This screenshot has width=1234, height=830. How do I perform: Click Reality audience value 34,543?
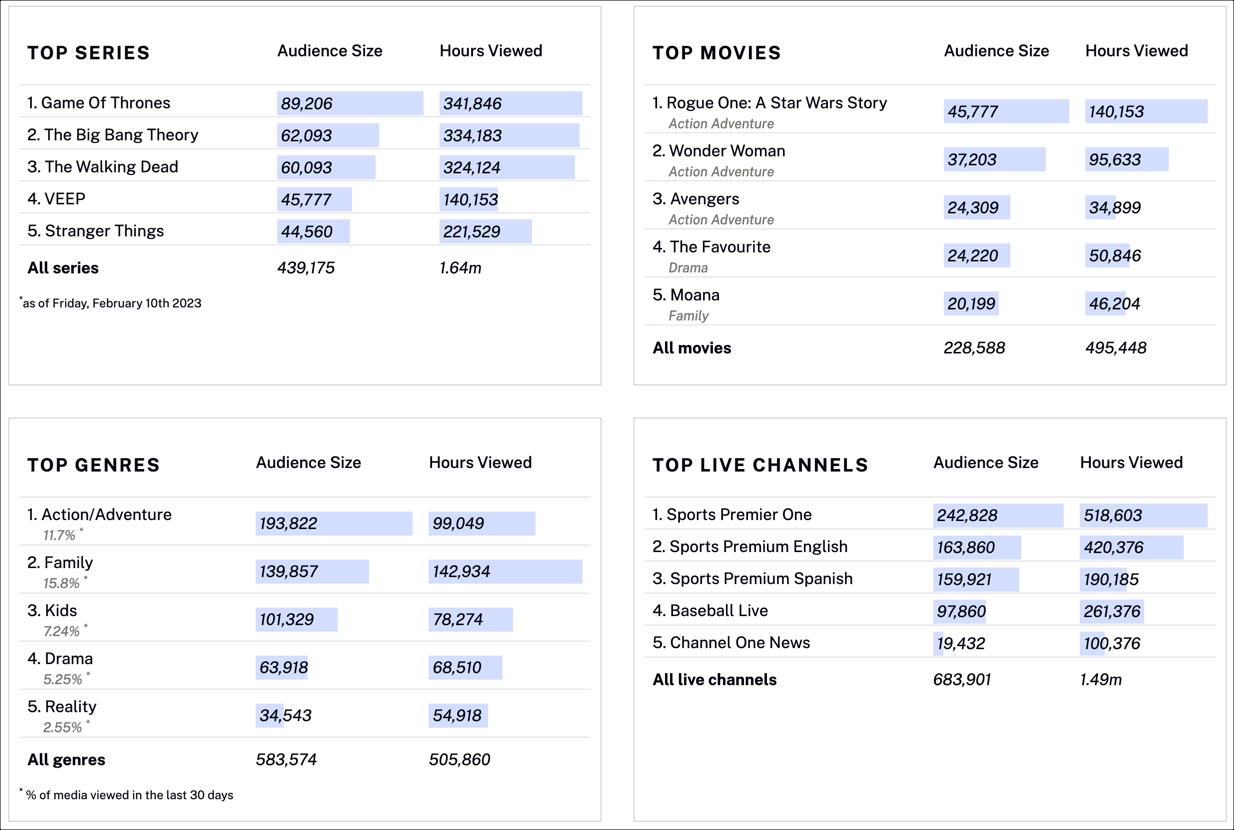(x=285, y=716)
